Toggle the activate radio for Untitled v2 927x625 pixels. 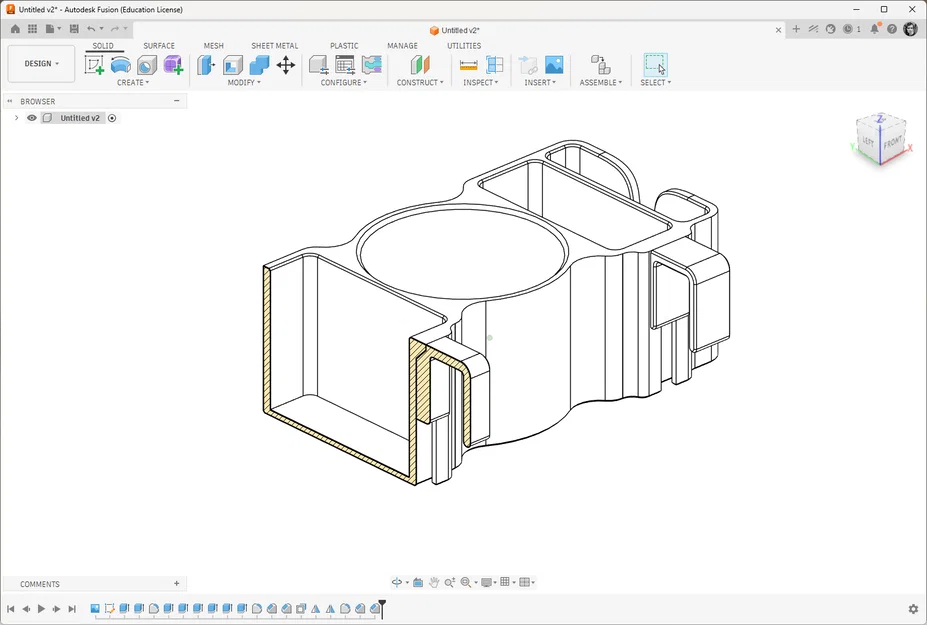[112, 118]
